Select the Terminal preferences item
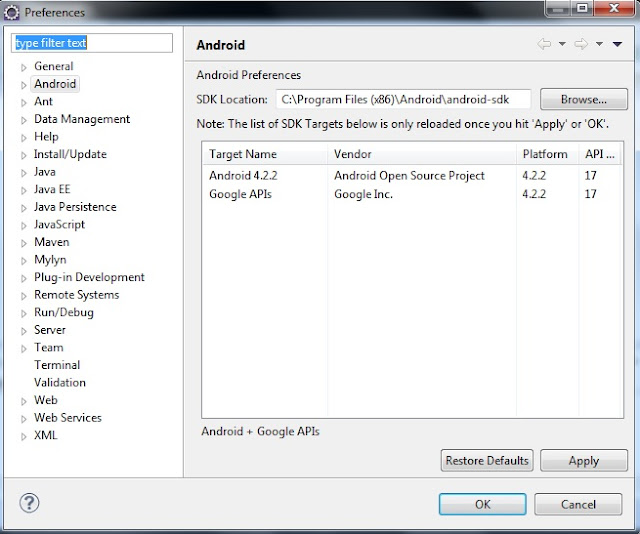Screen dimensions: 640x534 coord(57,365)
